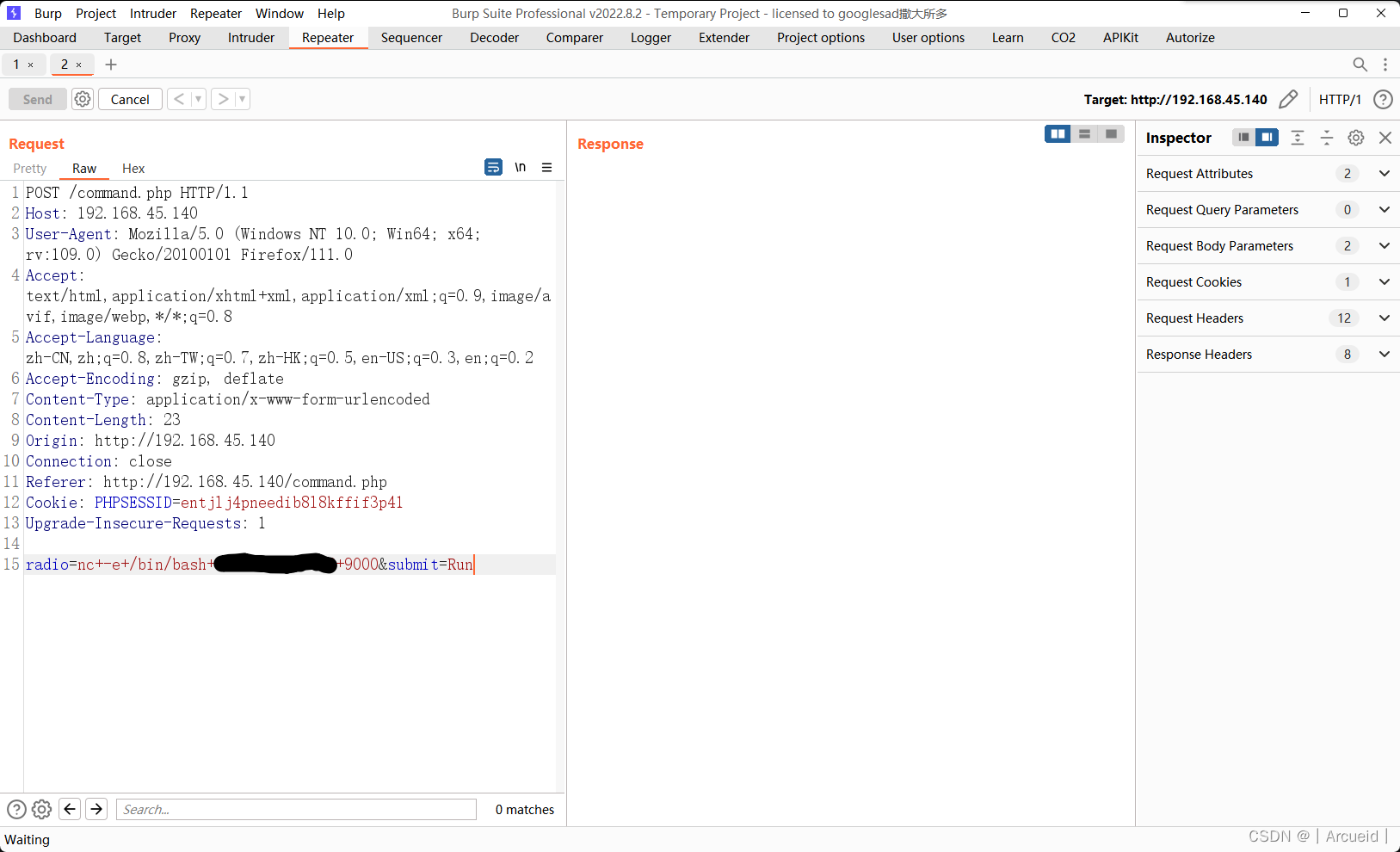Go forward to next request
The image size is (1400, 852).
click(x=224, y=99)
